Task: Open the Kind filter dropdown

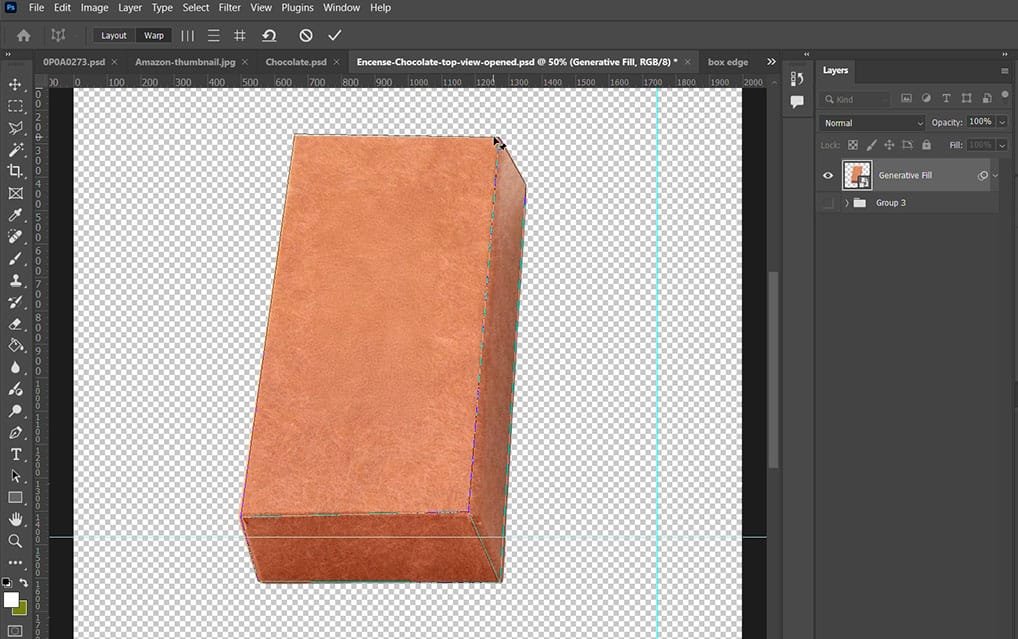Action: click(x=856, y=99)
